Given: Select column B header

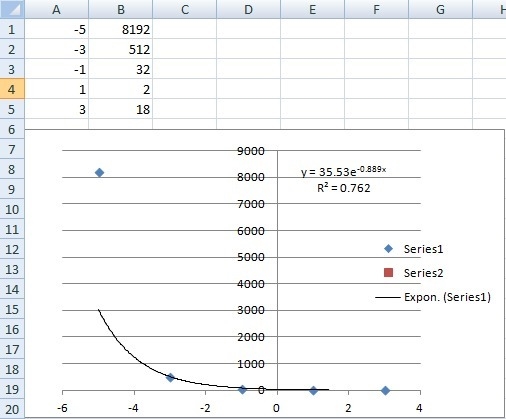Looking at the screenshot, I should coord(121,9).
